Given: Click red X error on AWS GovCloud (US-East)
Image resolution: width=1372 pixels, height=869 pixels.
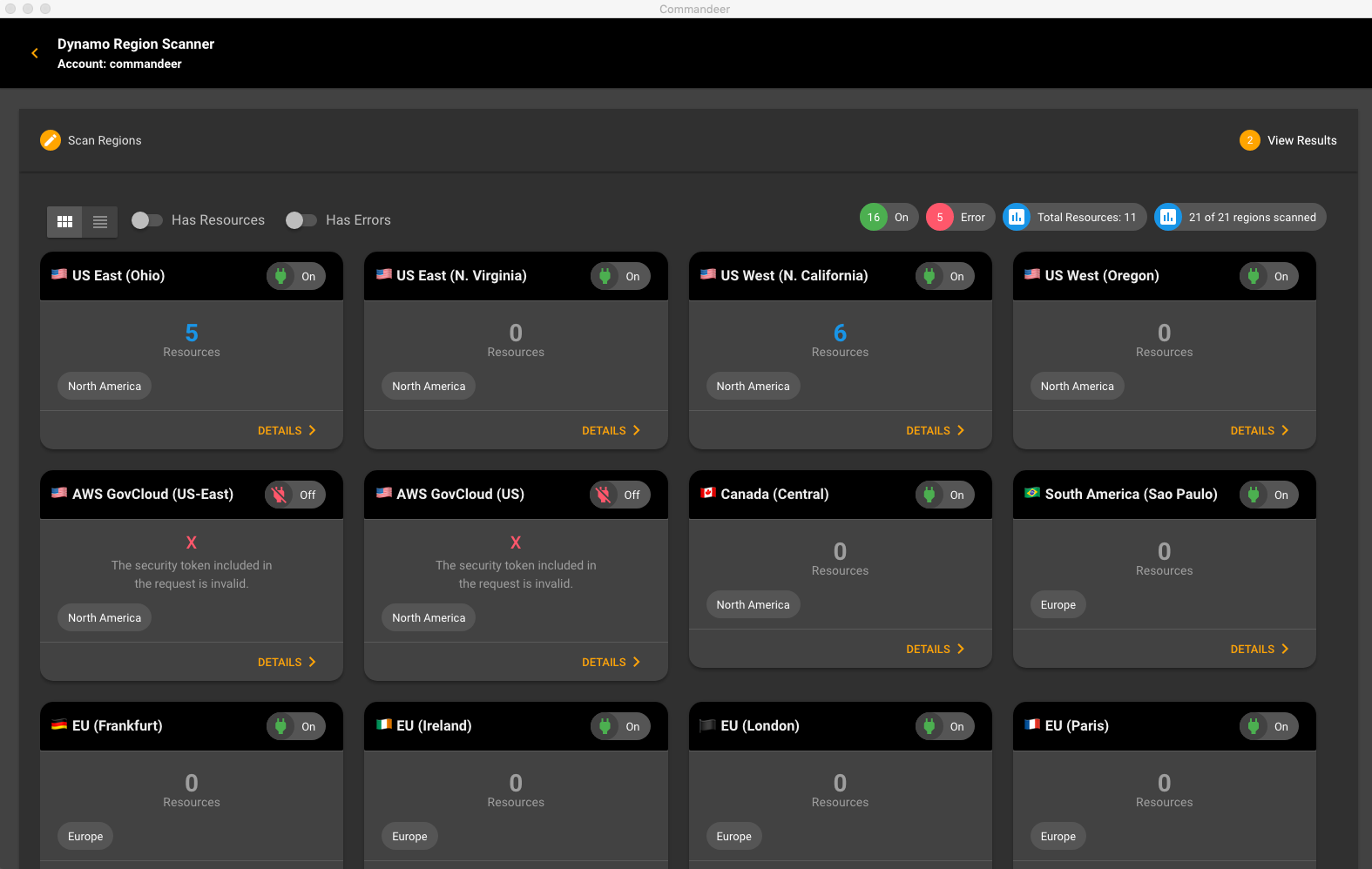Looking at the screenshot, I should pyautogui.click(x=192, y=542).
